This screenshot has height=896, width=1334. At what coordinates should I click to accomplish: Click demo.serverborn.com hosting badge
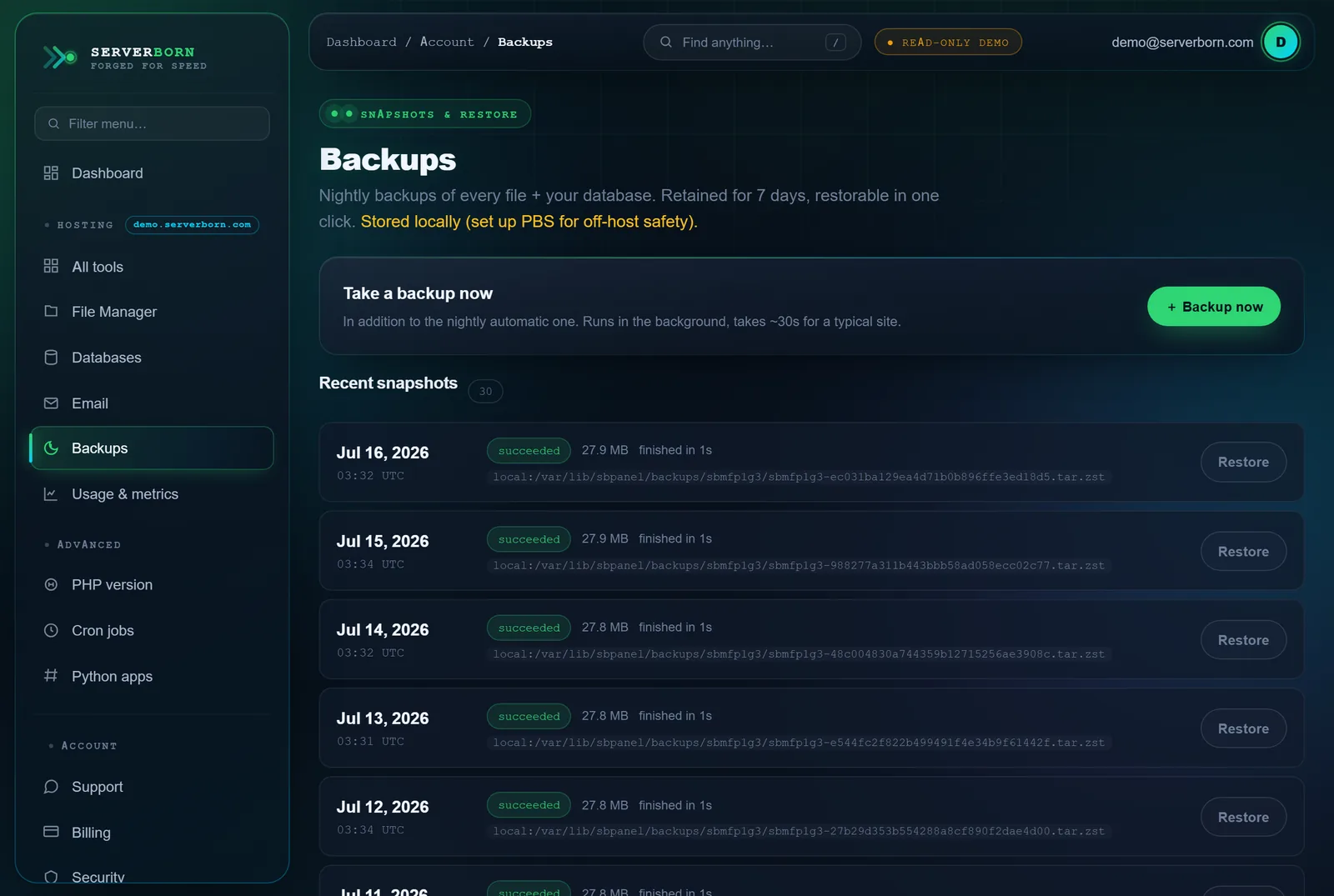192,225
